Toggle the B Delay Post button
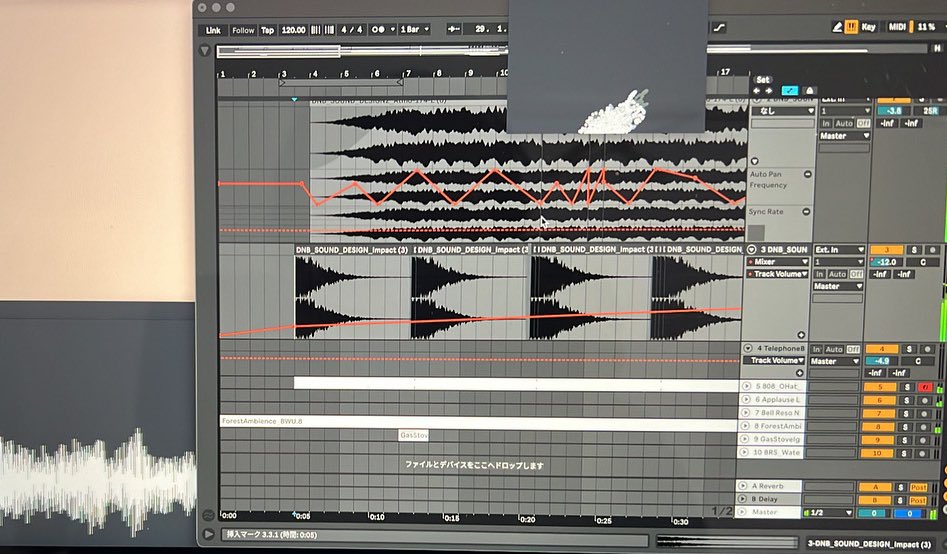This screenshot has width=947, height=554. (x=917, y=500)
